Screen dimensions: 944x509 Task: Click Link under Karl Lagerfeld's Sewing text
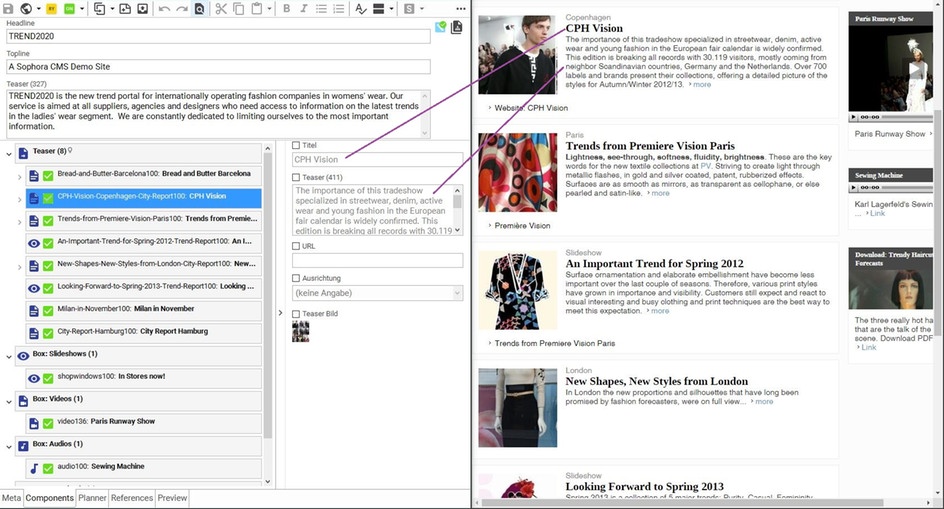point(877,213)
